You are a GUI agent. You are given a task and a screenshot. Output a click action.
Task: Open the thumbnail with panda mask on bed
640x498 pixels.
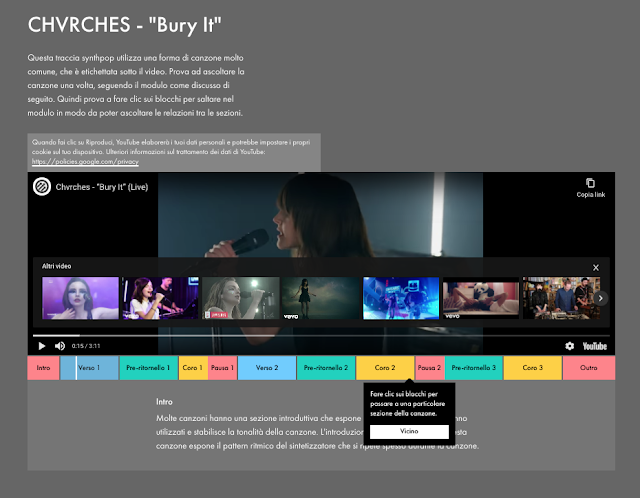click(481, 298)
